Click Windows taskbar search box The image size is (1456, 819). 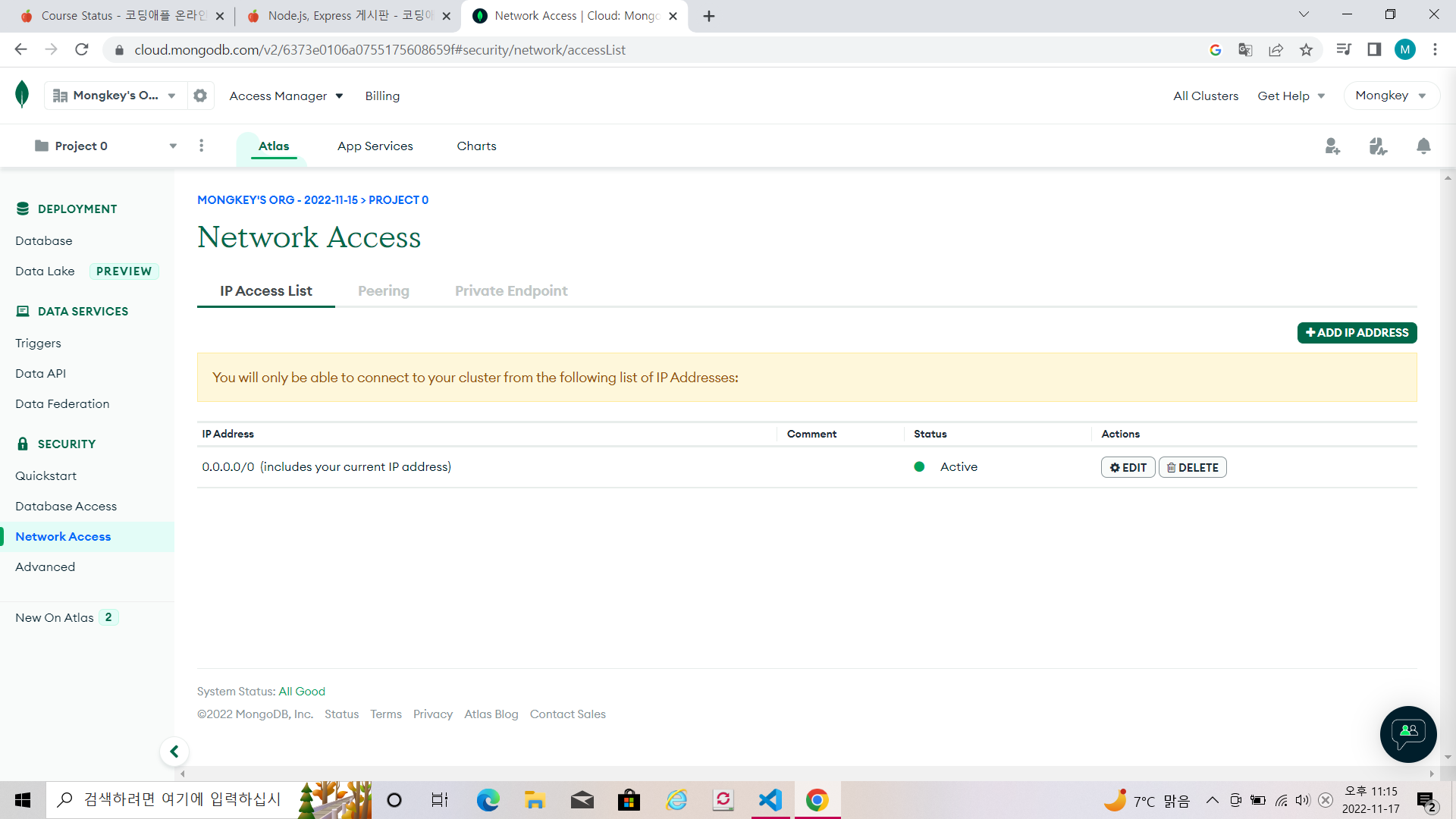[182, 800]
